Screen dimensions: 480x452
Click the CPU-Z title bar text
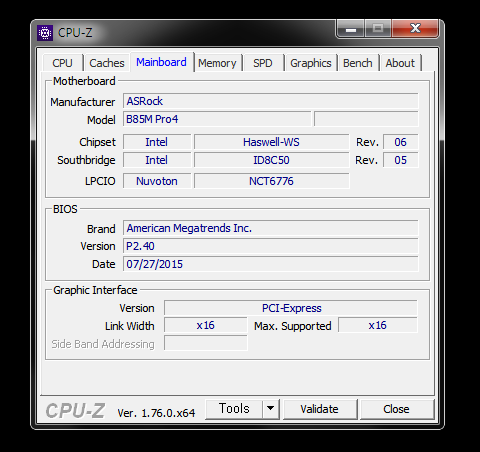coord(75,33)
